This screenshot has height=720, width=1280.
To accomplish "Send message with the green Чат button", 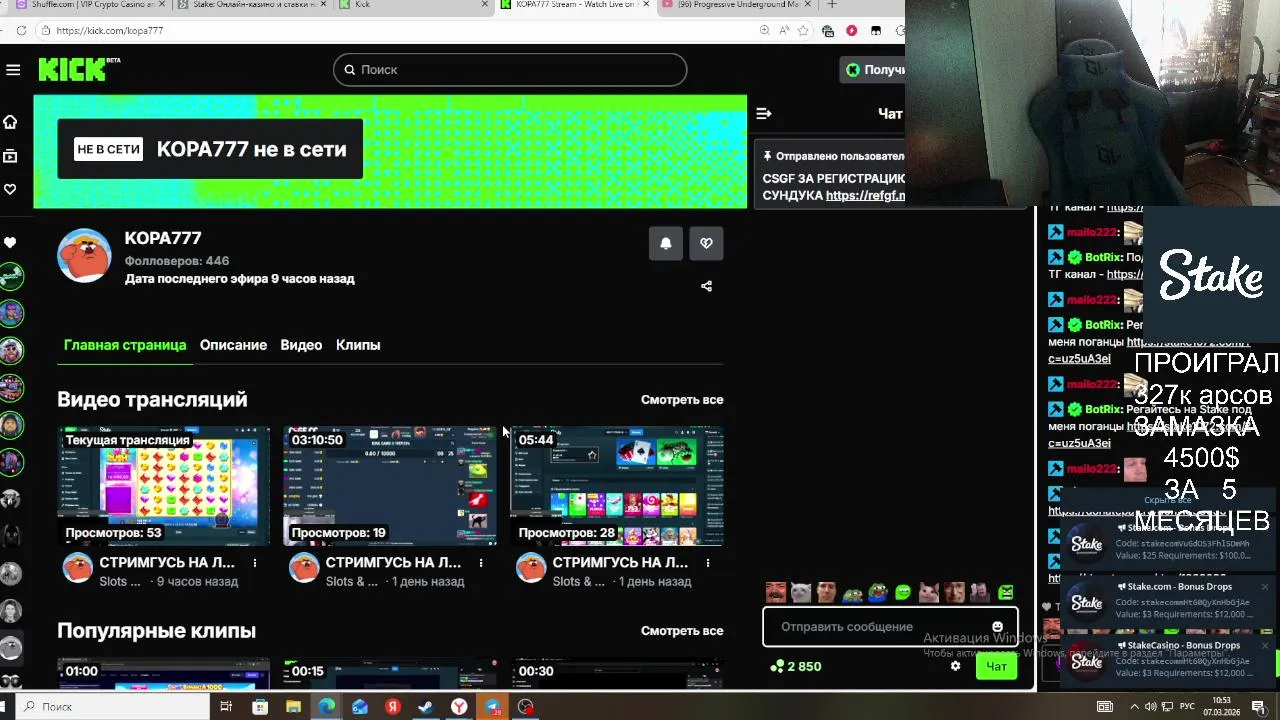I will [x=997, y=666].
